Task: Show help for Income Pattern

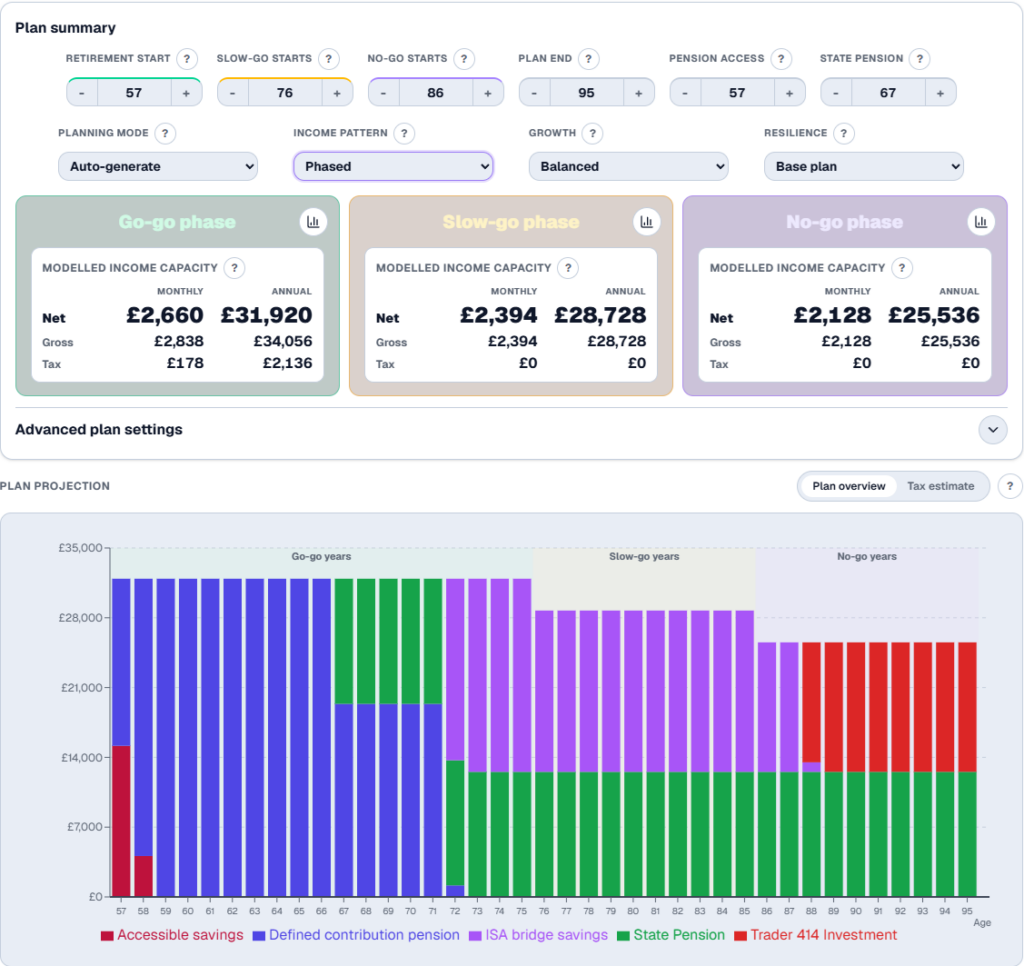Action: pos(404,133)
